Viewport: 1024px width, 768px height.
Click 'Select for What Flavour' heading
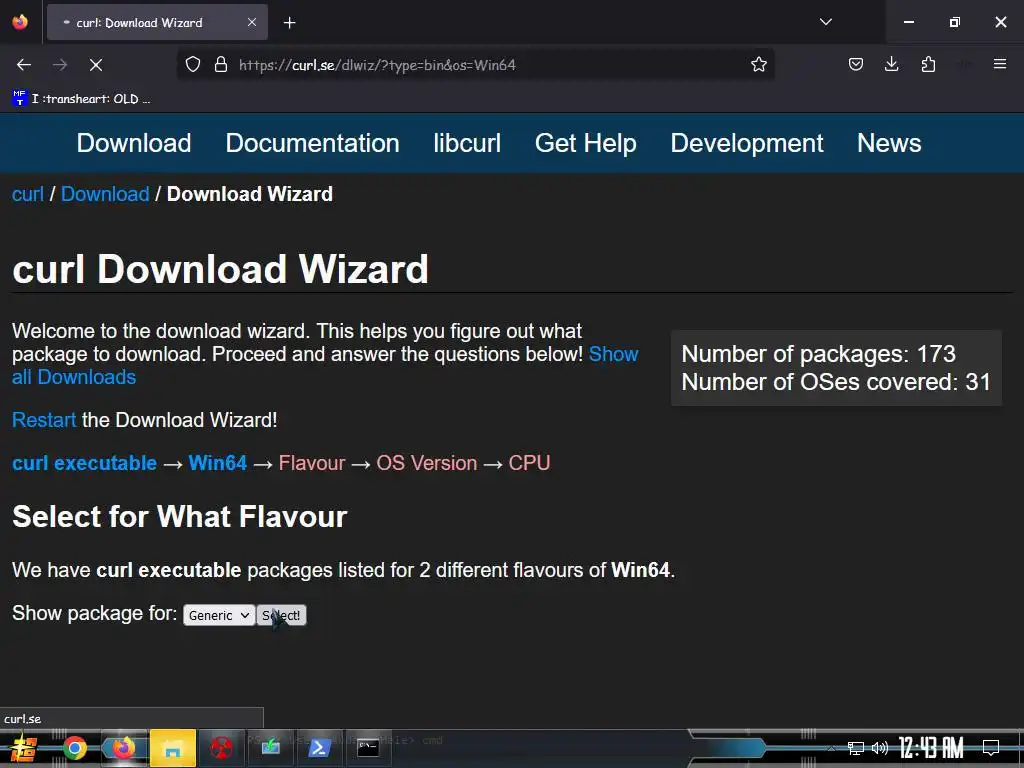coord(180,517)
